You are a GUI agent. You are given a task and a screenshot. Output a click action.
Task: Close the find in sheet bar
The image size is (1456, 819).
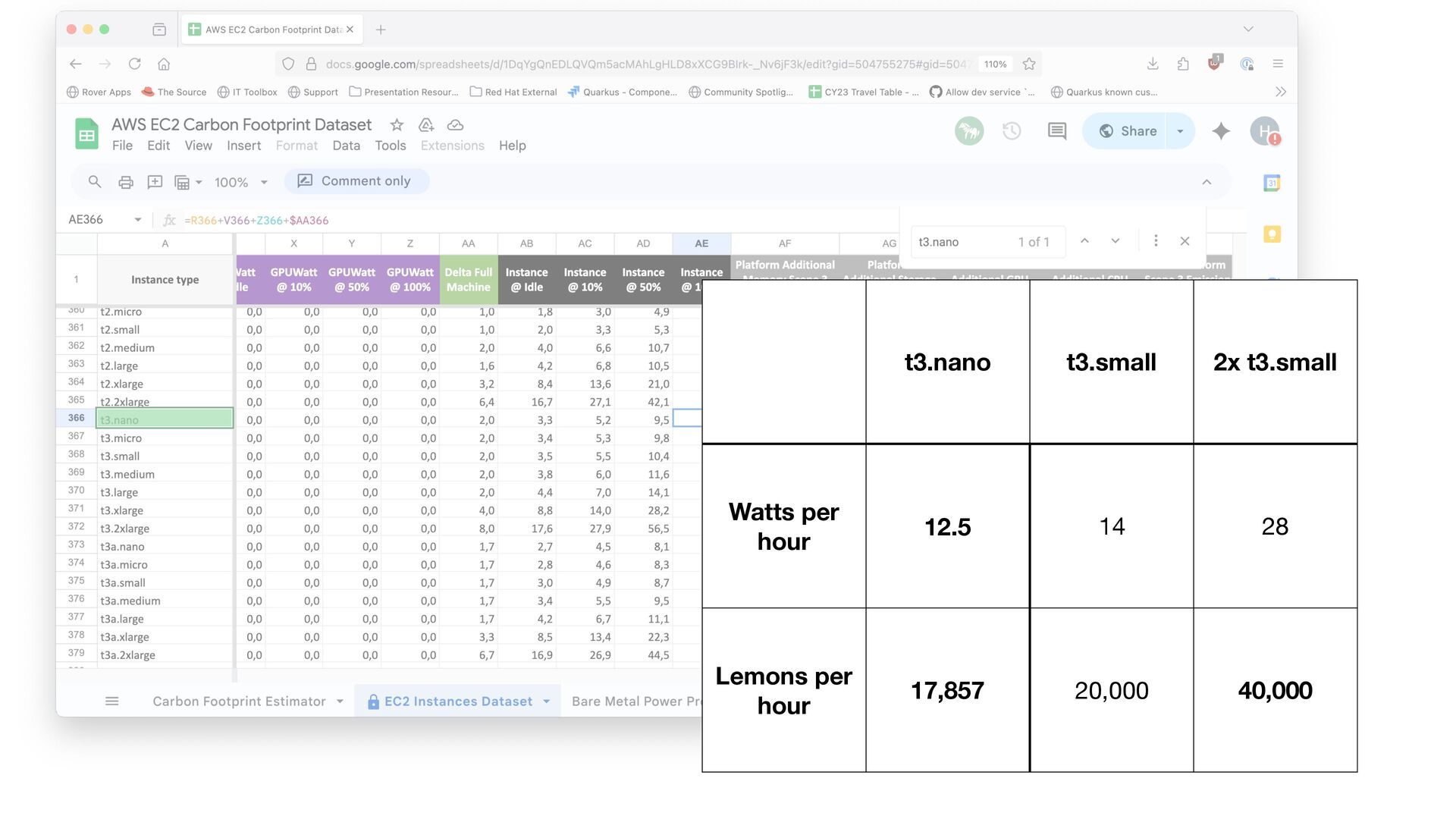[x=1185, y=241]
